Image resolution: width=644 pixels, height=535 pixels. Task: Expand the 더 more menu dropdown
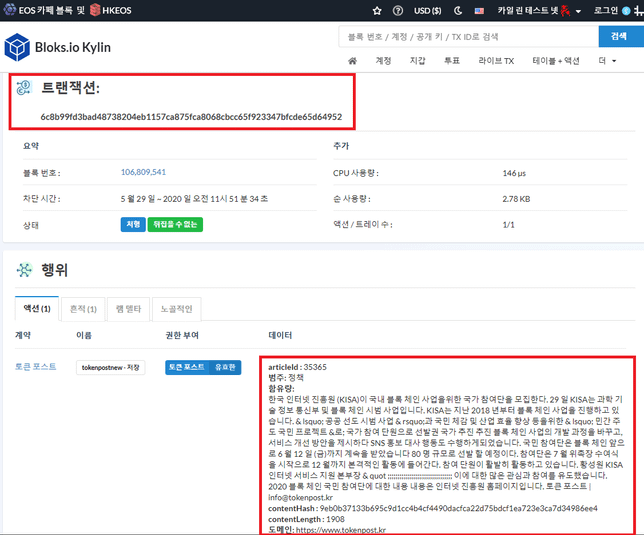pyautogui.click(x=607, y=61)
